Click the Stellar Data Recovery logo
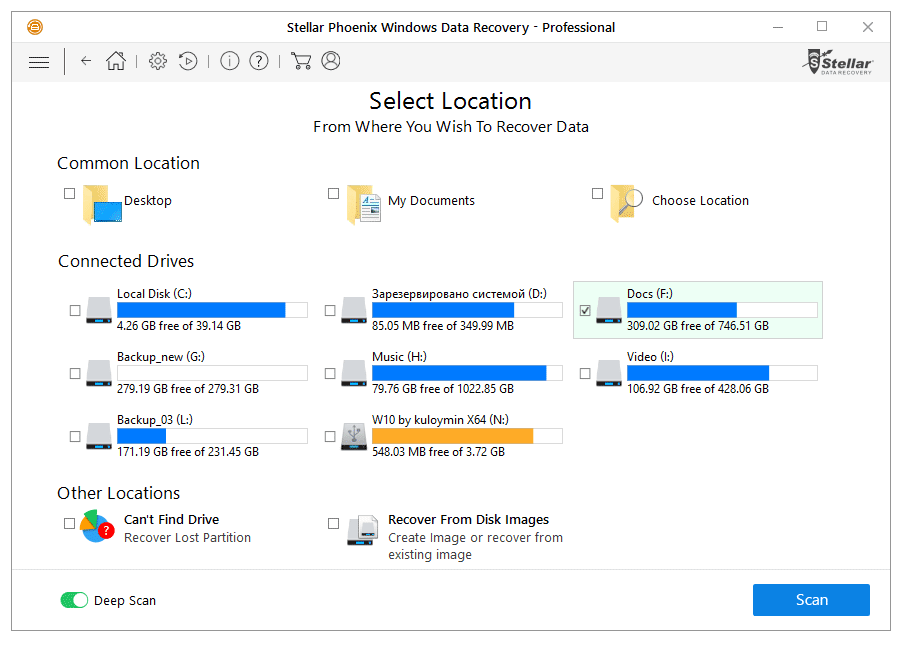 [x=838, y=62]
